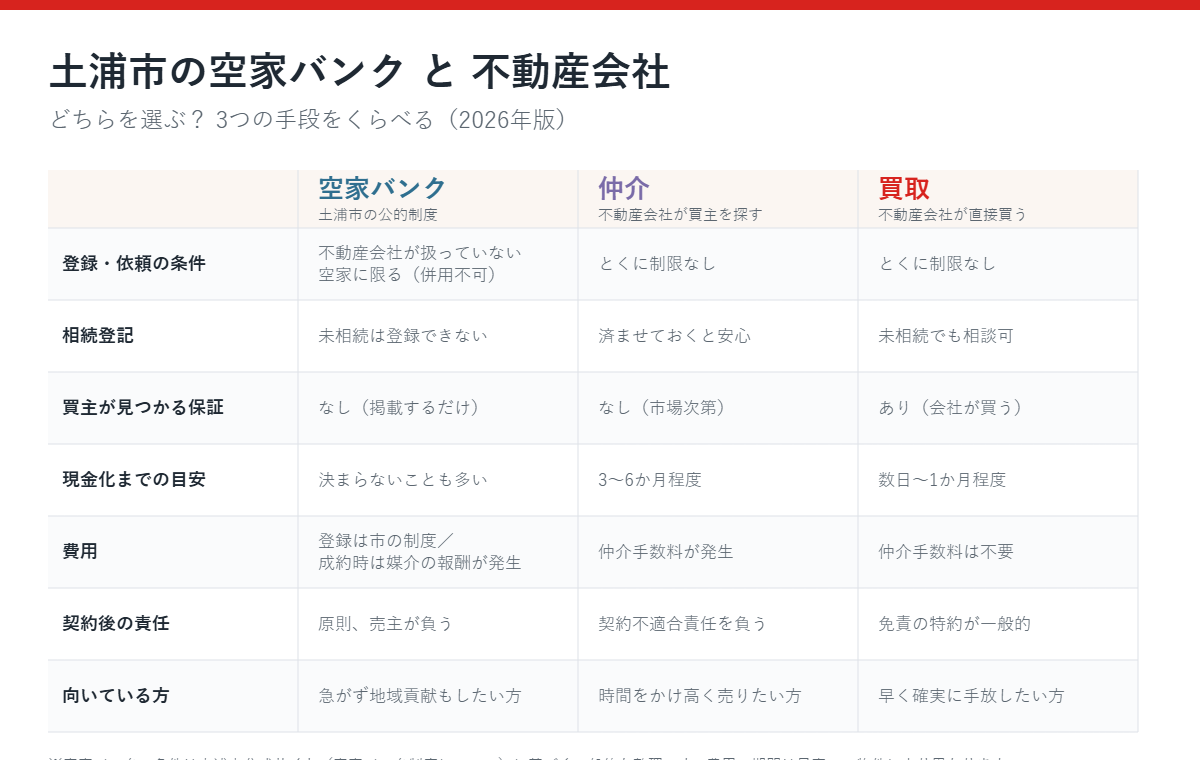The height and width of the screenshot is (760, 1200).
Task: Click the subheading '土浦市の公的制度'
Action: [378, 214]
